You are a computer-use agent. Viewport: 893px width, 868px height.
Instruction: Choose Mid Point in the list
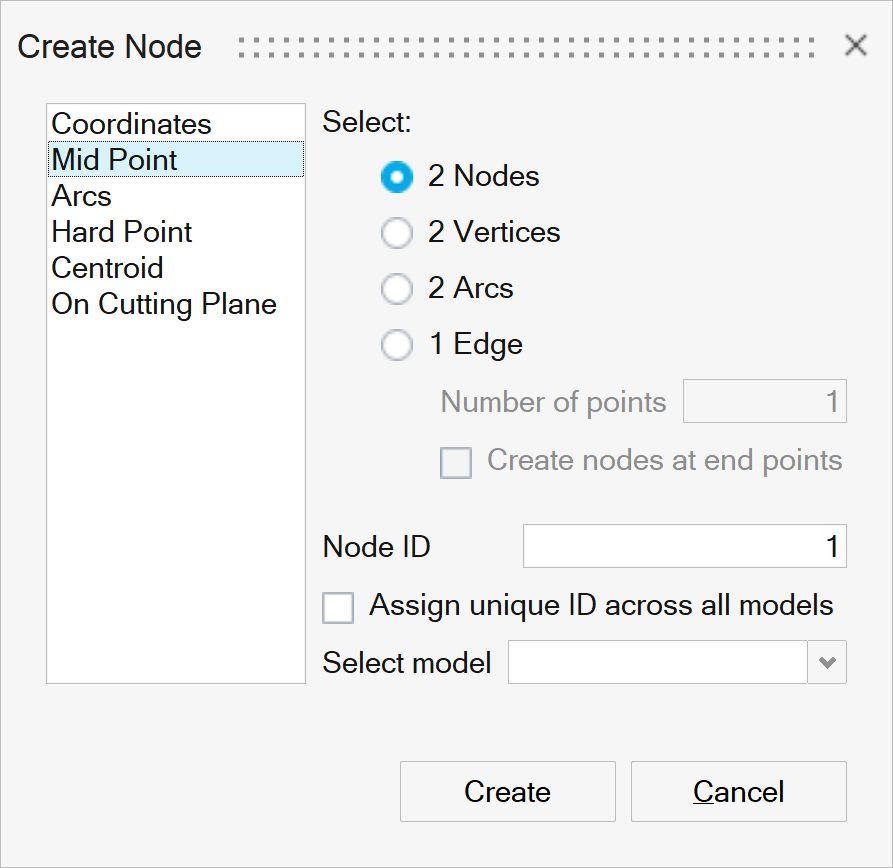tap(115, 160)
